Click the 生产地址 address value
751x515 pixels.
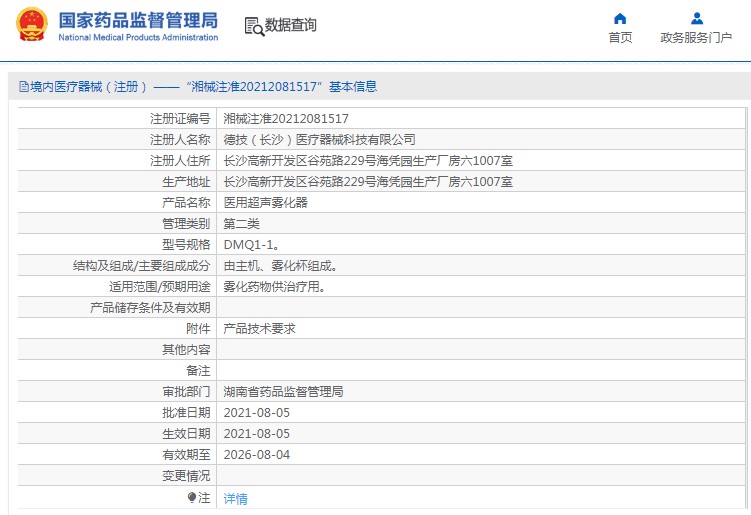click(x=368, y=182)
